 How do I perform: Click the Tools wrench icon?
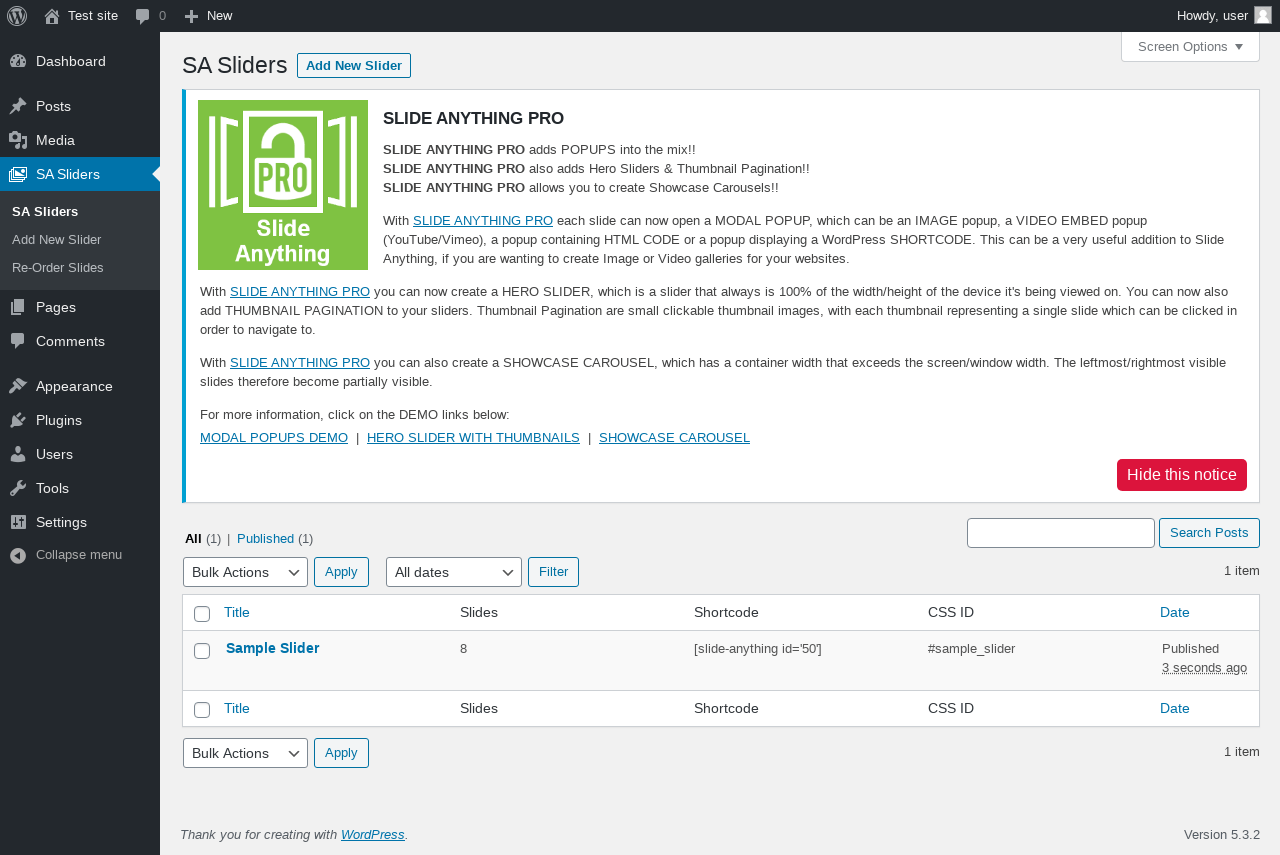click(x=18, y=488)
